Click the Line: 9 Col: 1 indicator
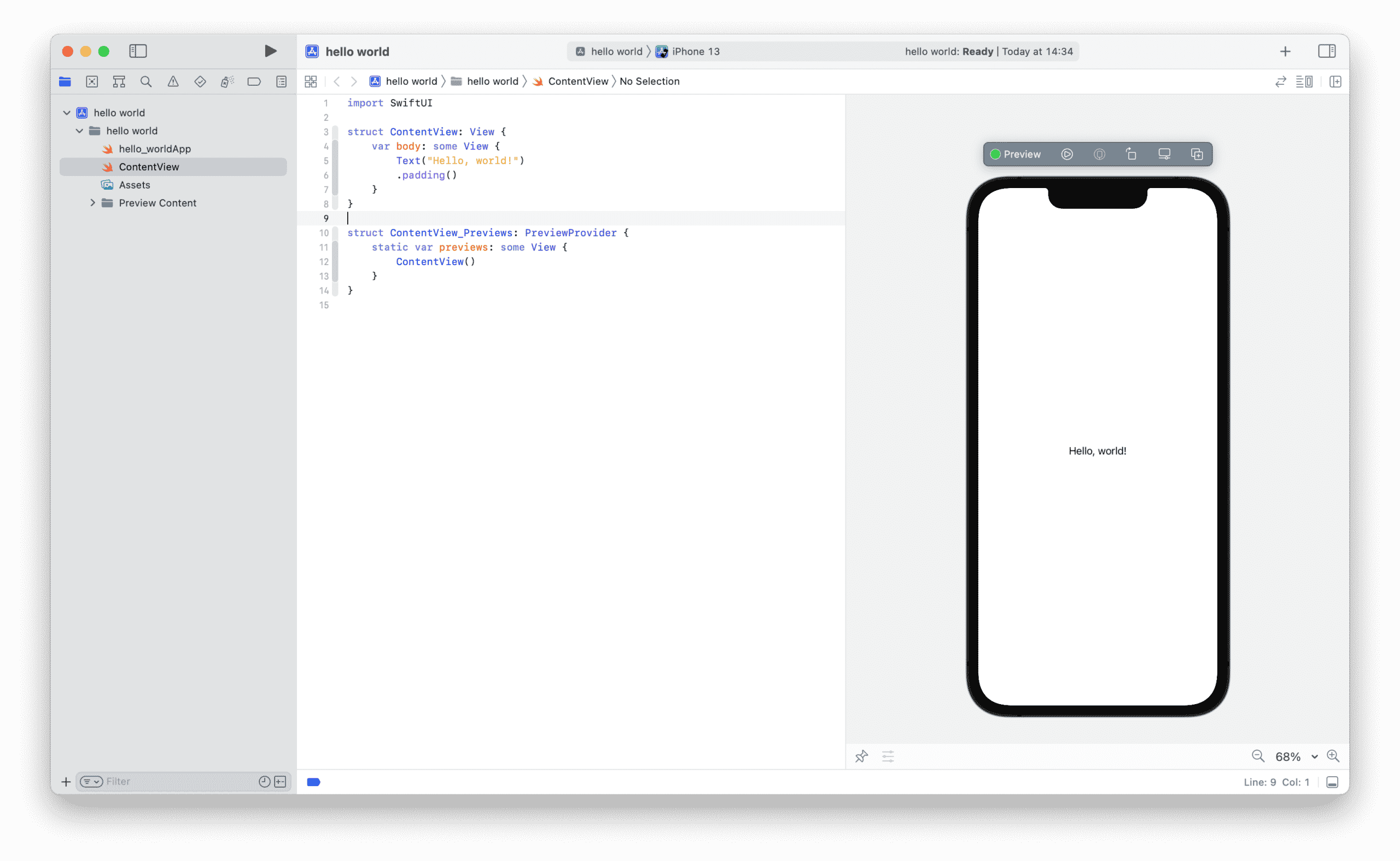This screenshot has height=861, width=1400. point(1276,782)
